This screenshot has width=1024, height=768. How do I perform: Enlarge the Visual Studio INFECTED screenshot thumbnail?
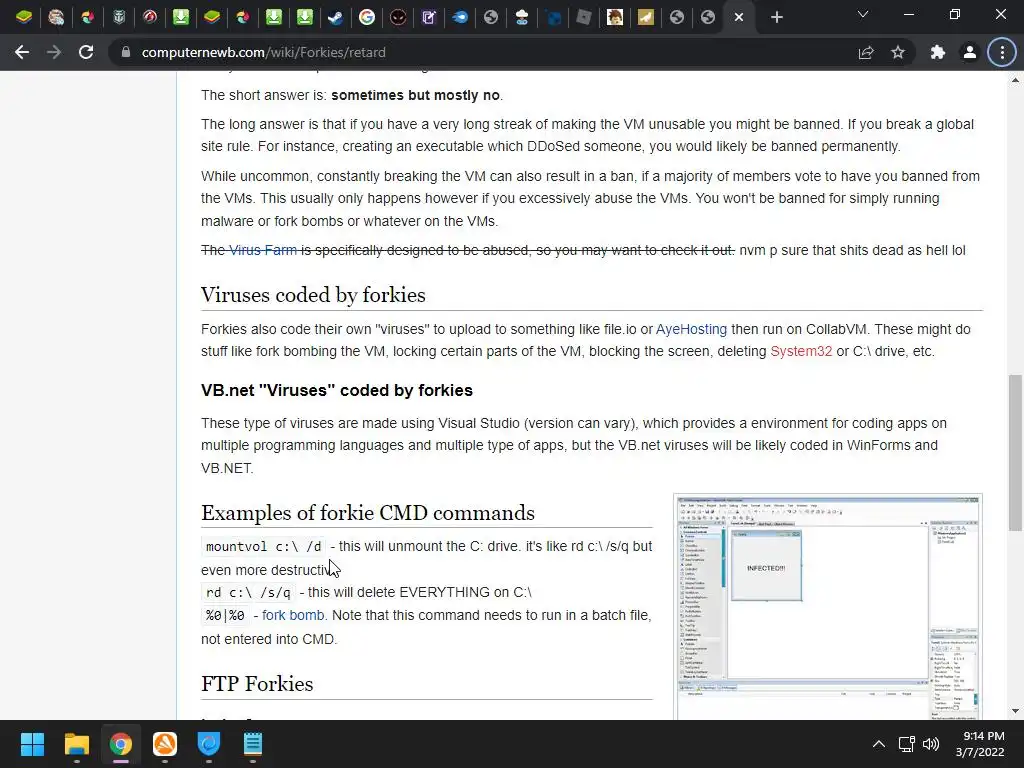click(827, 607)
